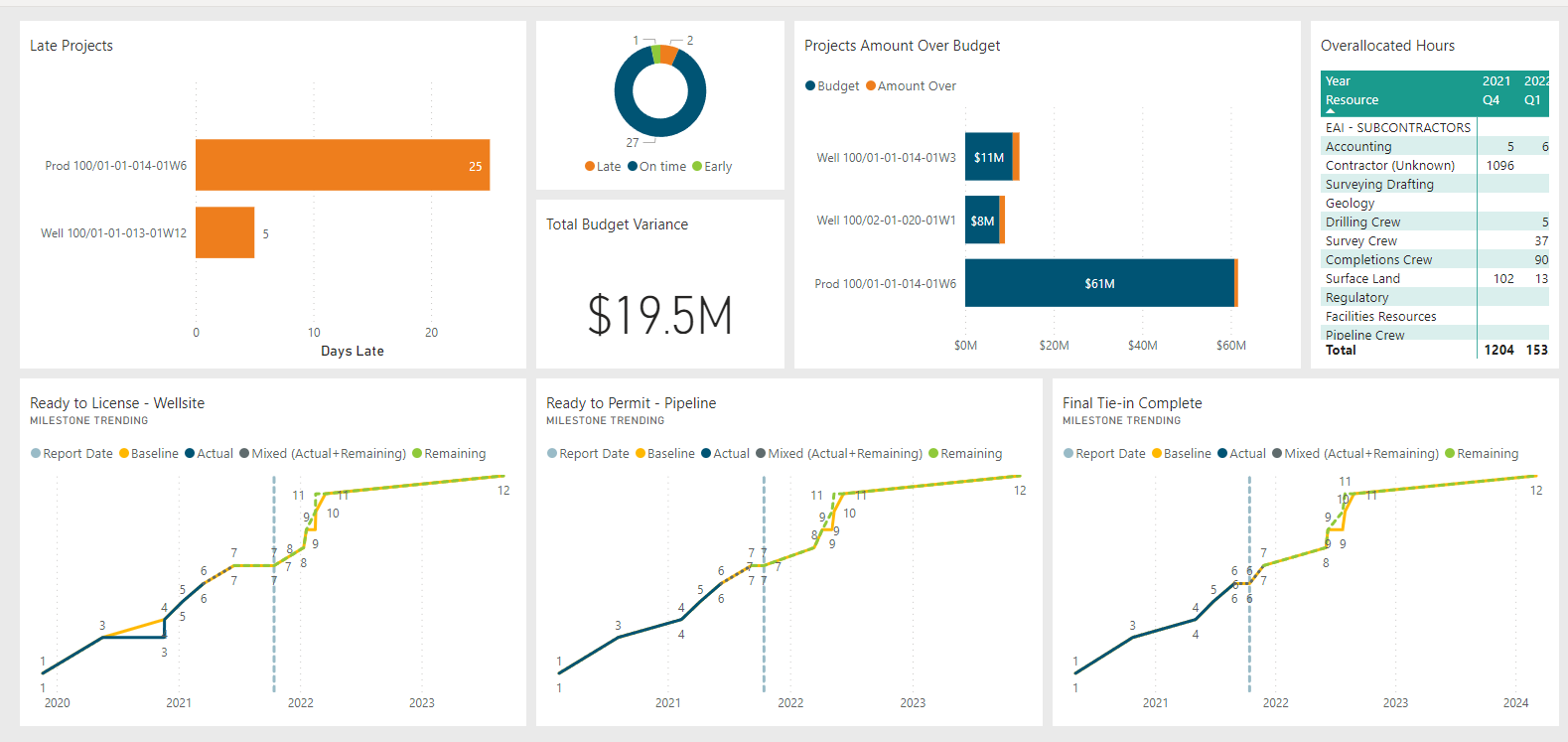Select the $61M budget bar

point(1098,283)
